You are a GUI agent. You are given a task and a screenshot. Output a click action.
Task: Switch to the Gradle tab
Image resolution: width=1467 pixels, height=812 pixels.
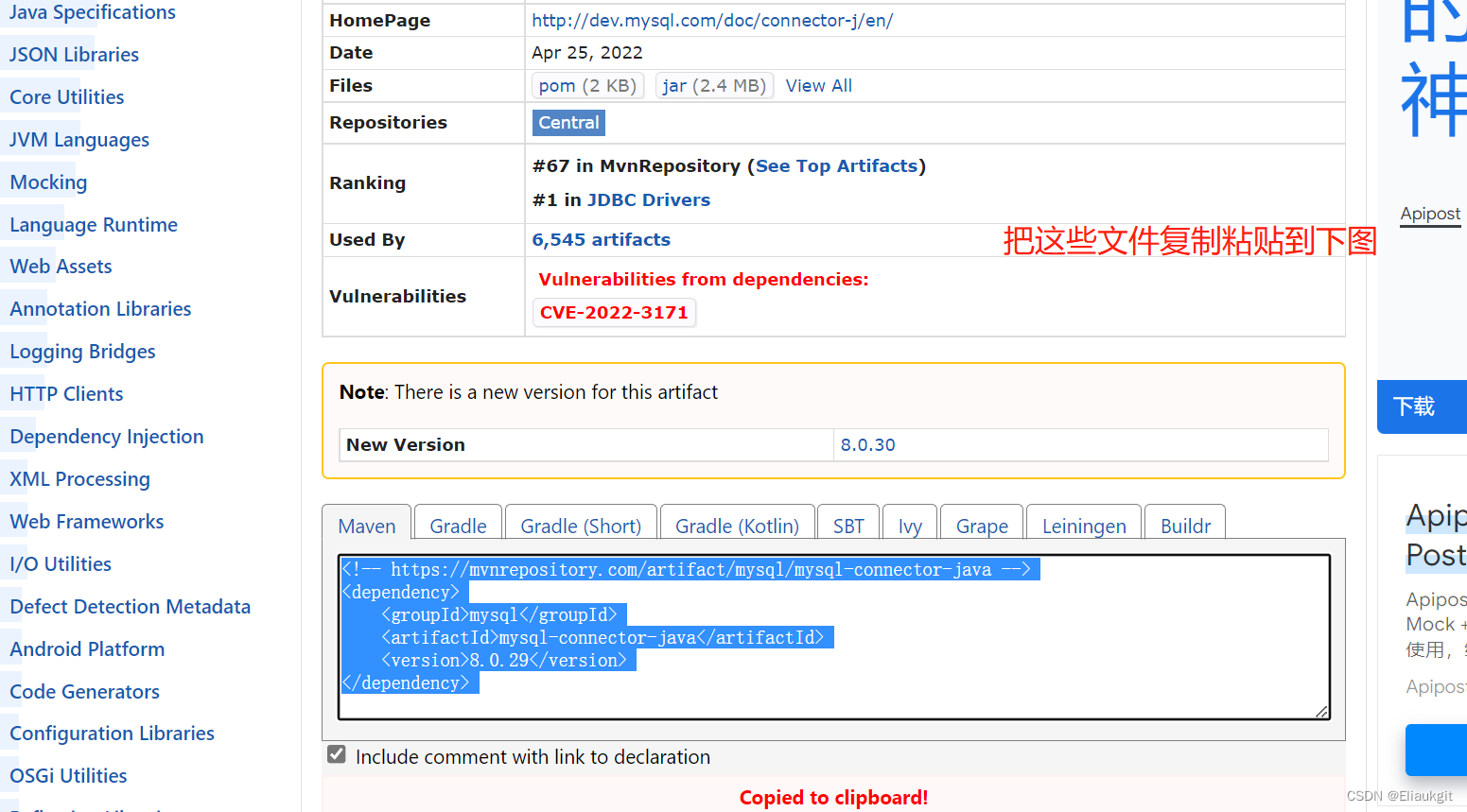click(x=458, y=526)
